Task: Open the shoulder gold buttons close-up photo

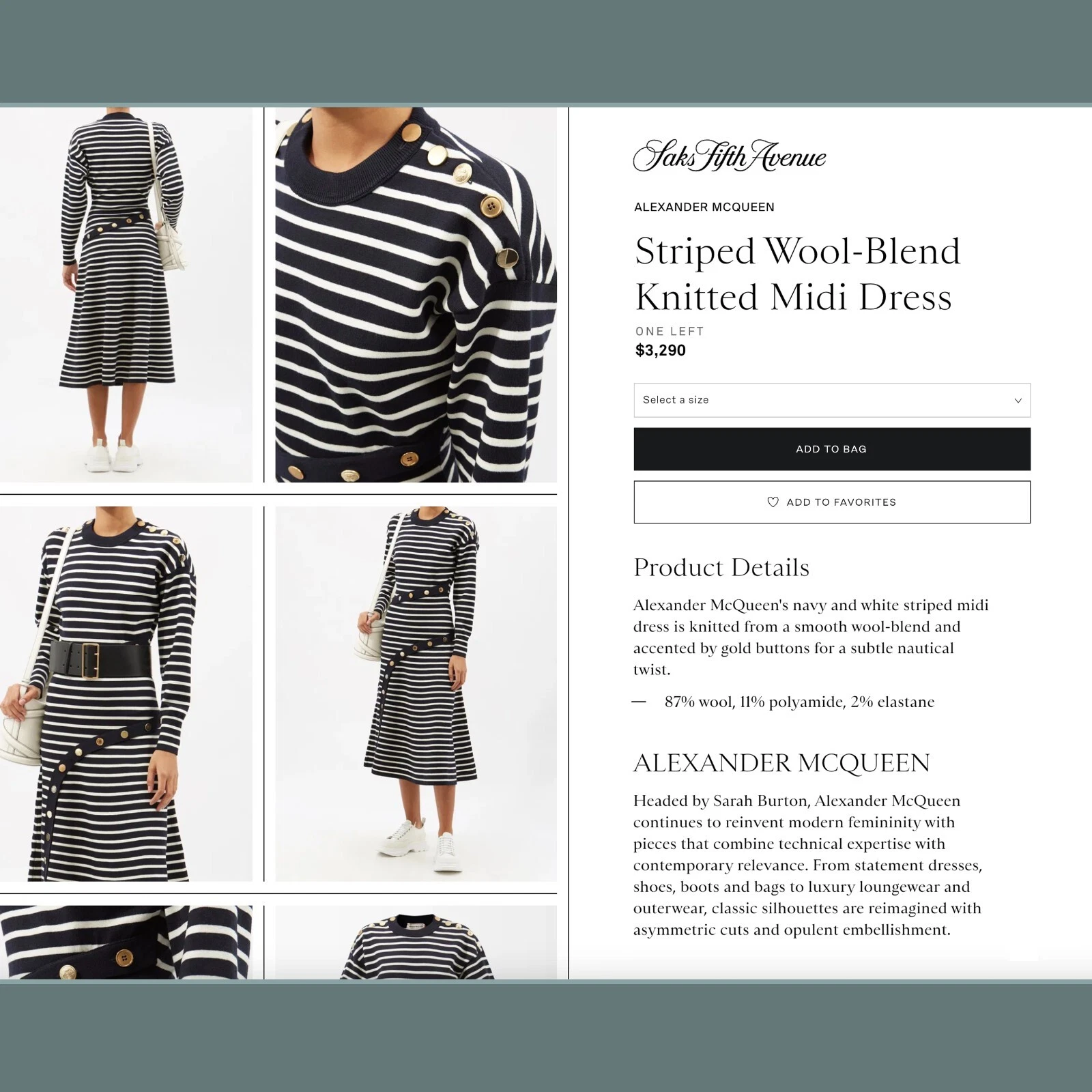Action: pyautogui.click(x=416, y=295)
